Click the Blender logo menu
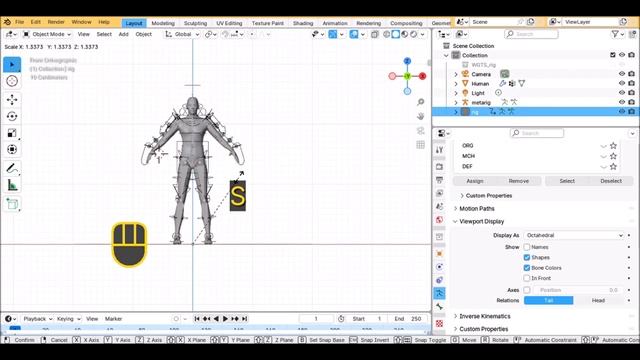 pos(7,22)
